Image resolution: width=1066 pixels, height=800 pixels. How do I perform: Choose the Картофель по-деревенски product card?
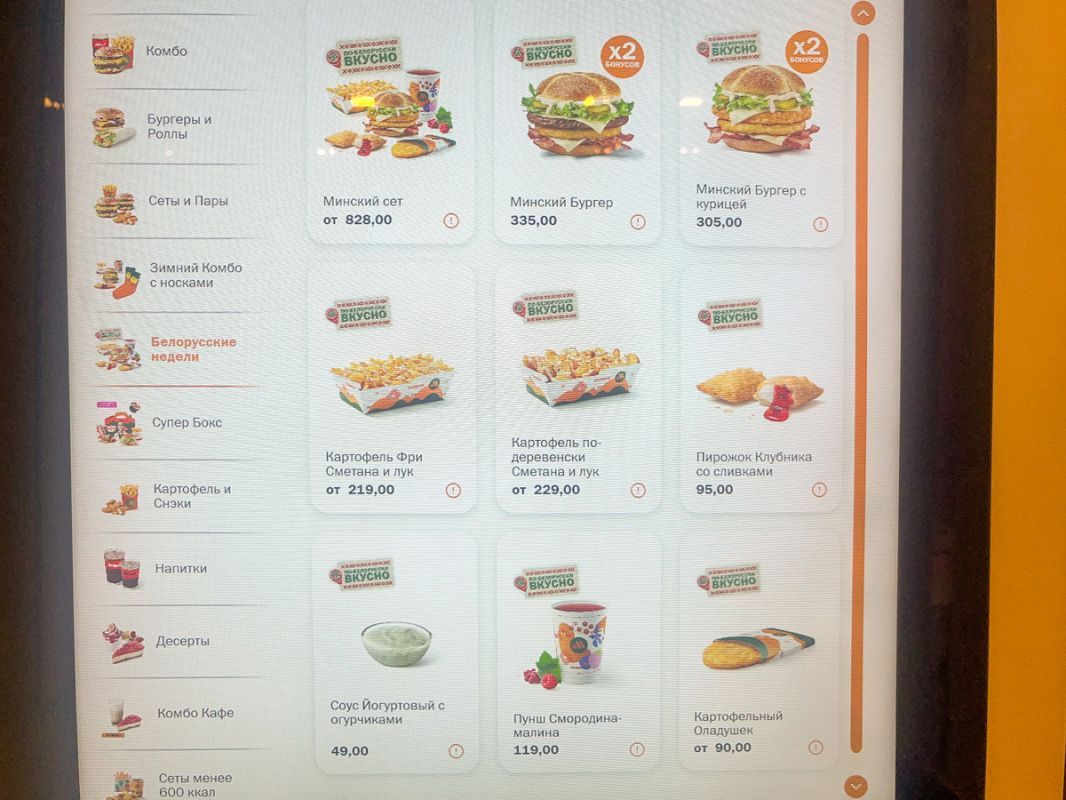(x=578, y=389)
